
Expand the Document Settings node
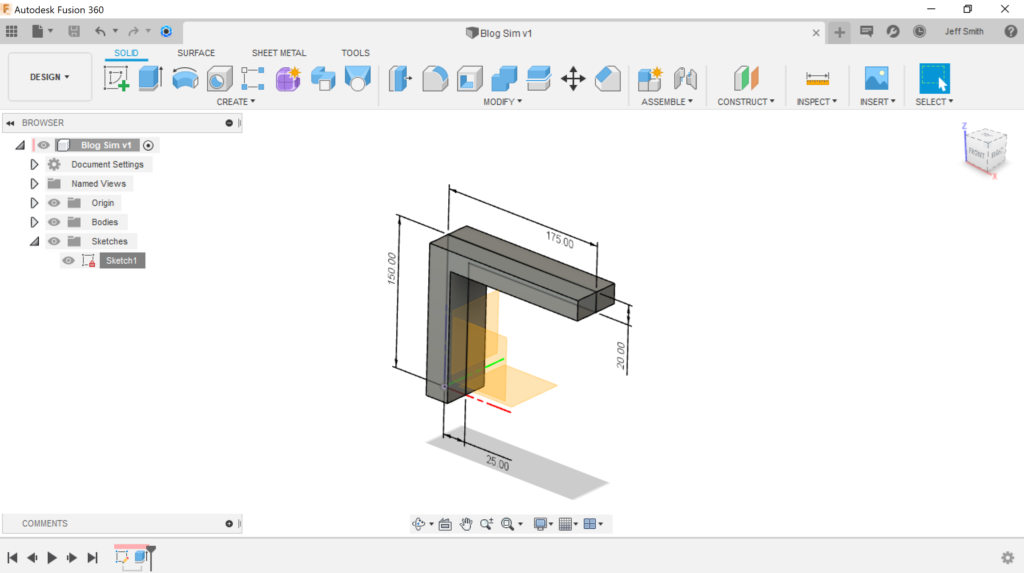click(34, 165)
